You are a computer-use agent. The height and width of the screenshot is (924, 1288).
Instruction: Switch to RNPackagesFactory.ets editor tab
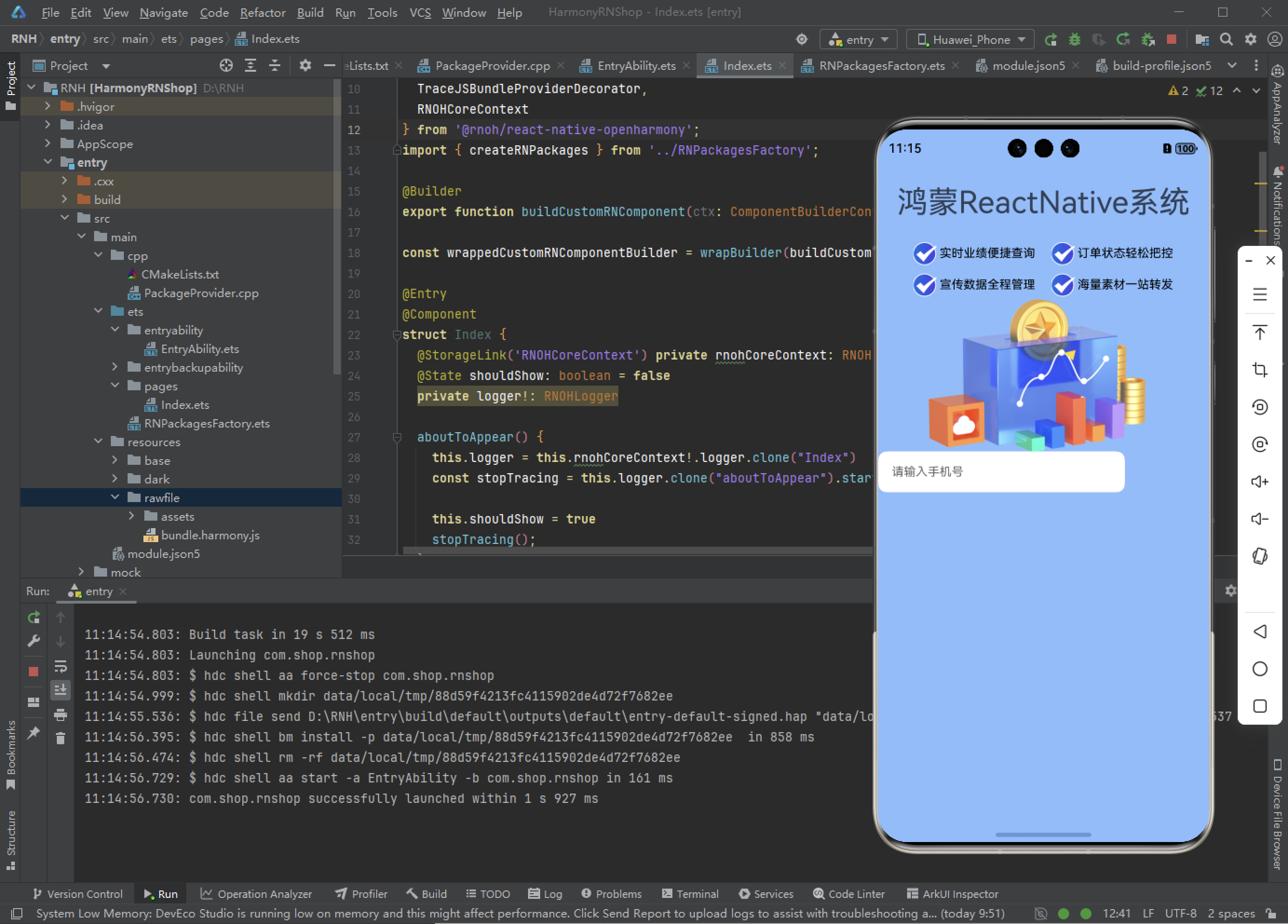click(x=881, y=66)
